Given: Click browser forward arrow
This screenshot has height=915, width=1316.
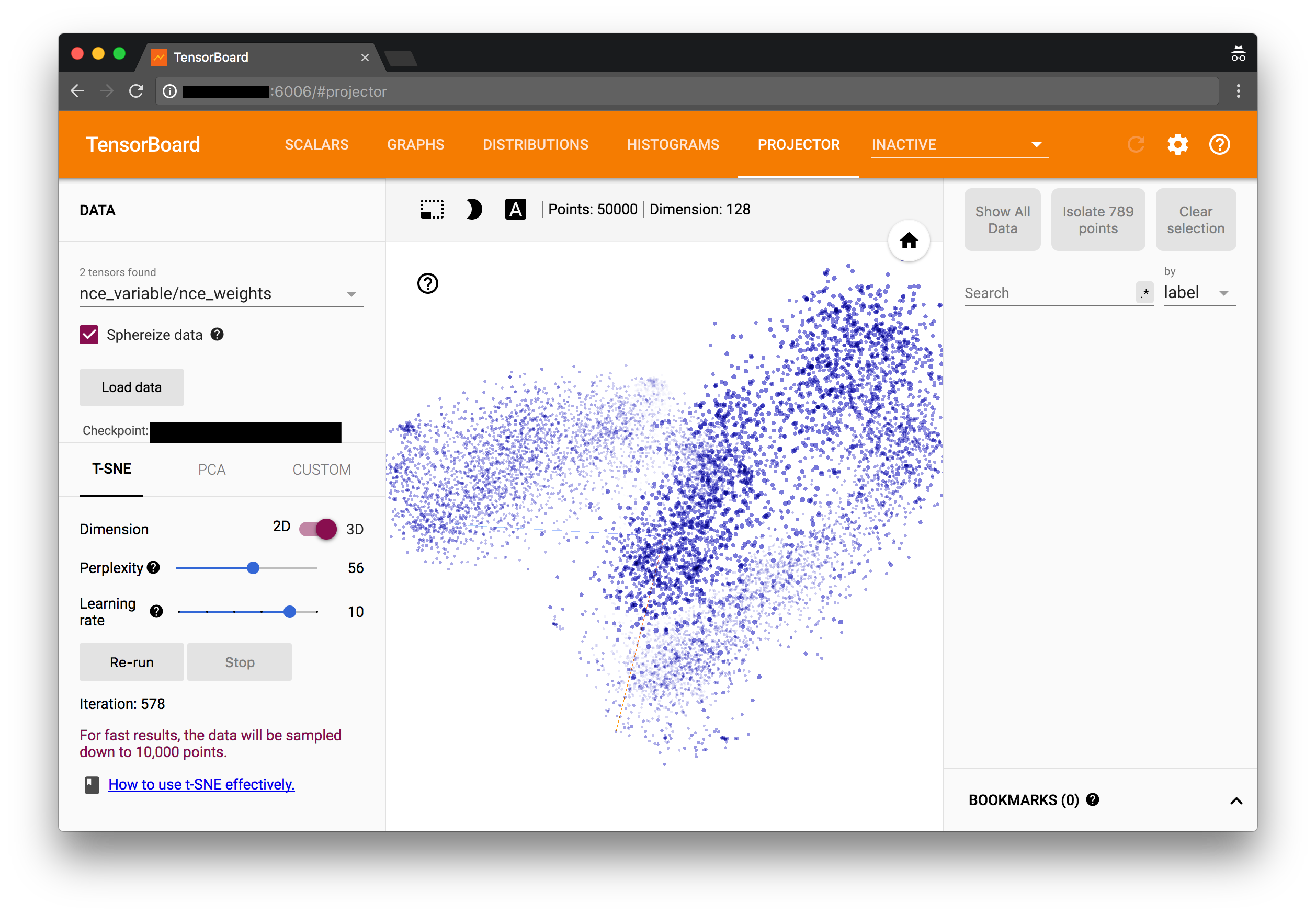Looking at the screenshot, I should tap(107, 91).
